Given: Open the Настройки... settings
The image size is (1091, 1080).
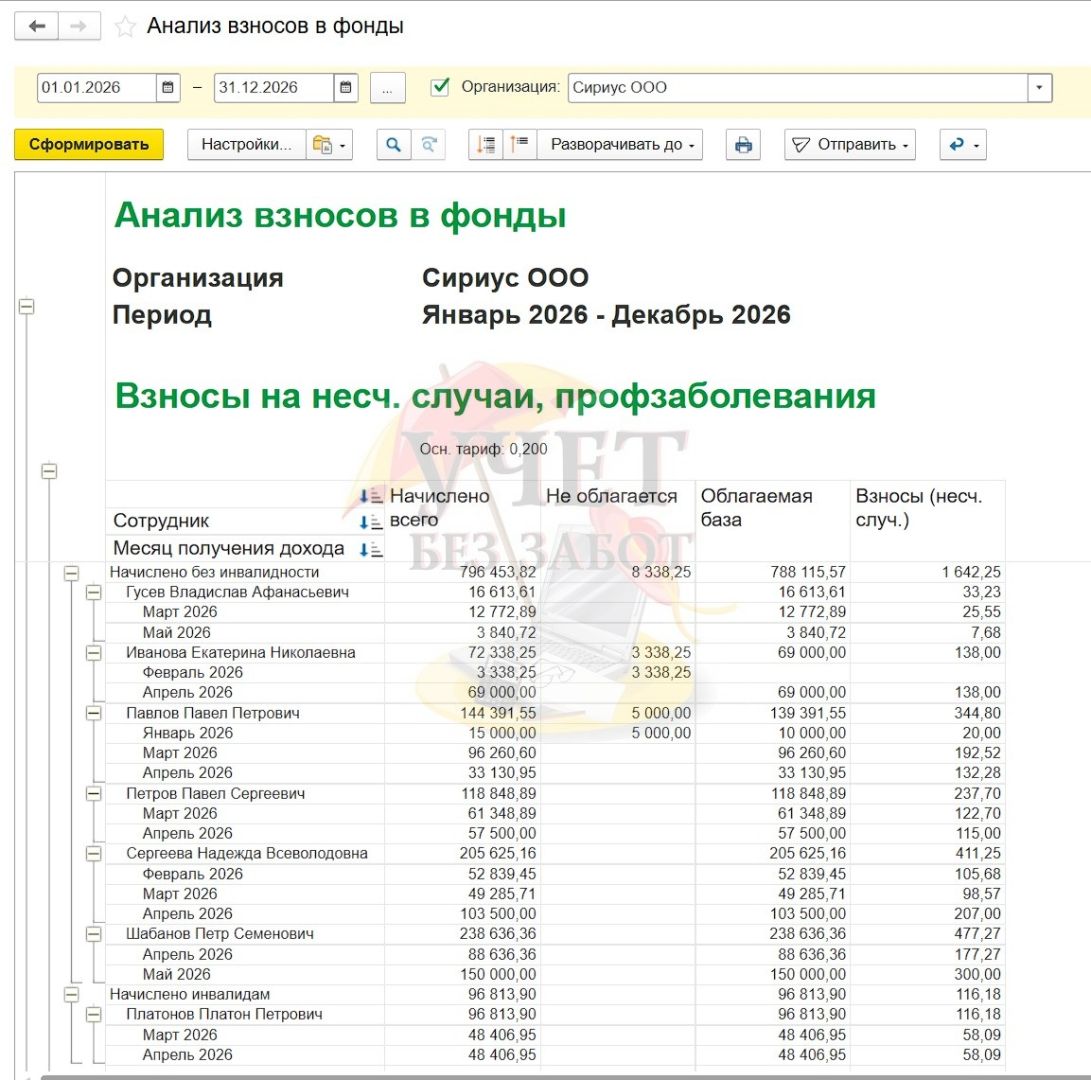Looking at the screenshot, I should coord(246,145).
